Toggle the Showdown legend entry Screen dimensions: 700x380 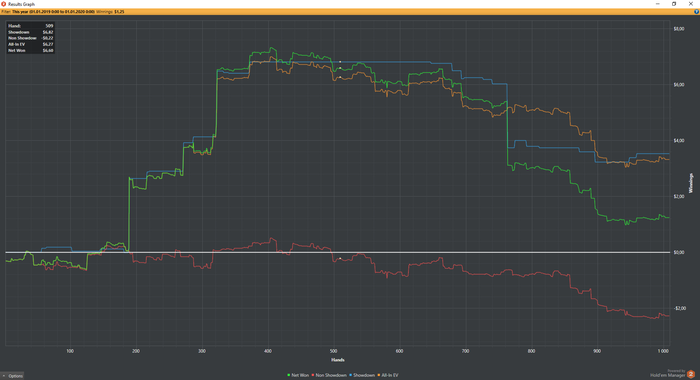pyautogui.click(x=362, y=375)
